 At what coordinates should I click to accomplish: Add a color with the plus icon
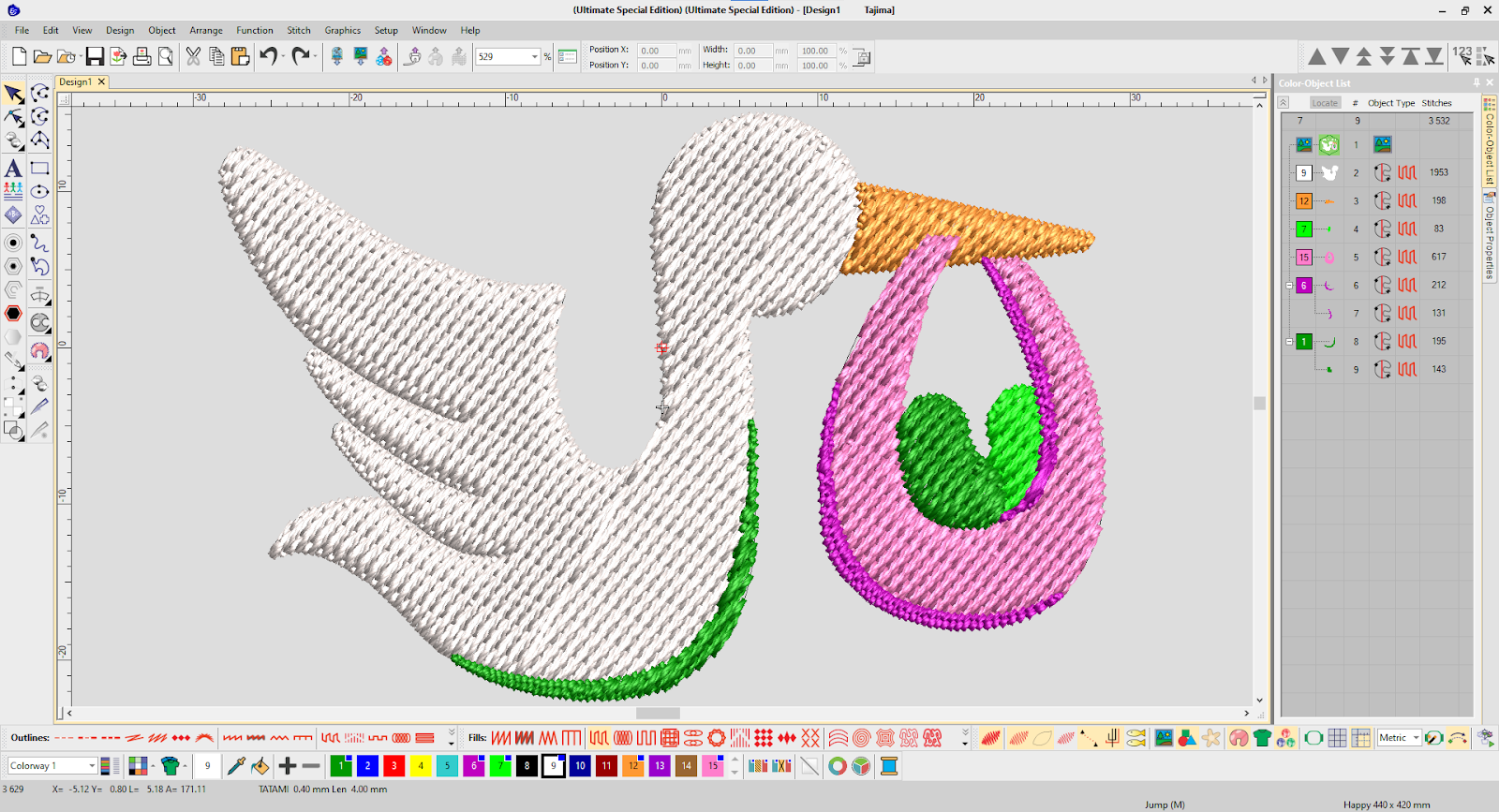point(288,766)
